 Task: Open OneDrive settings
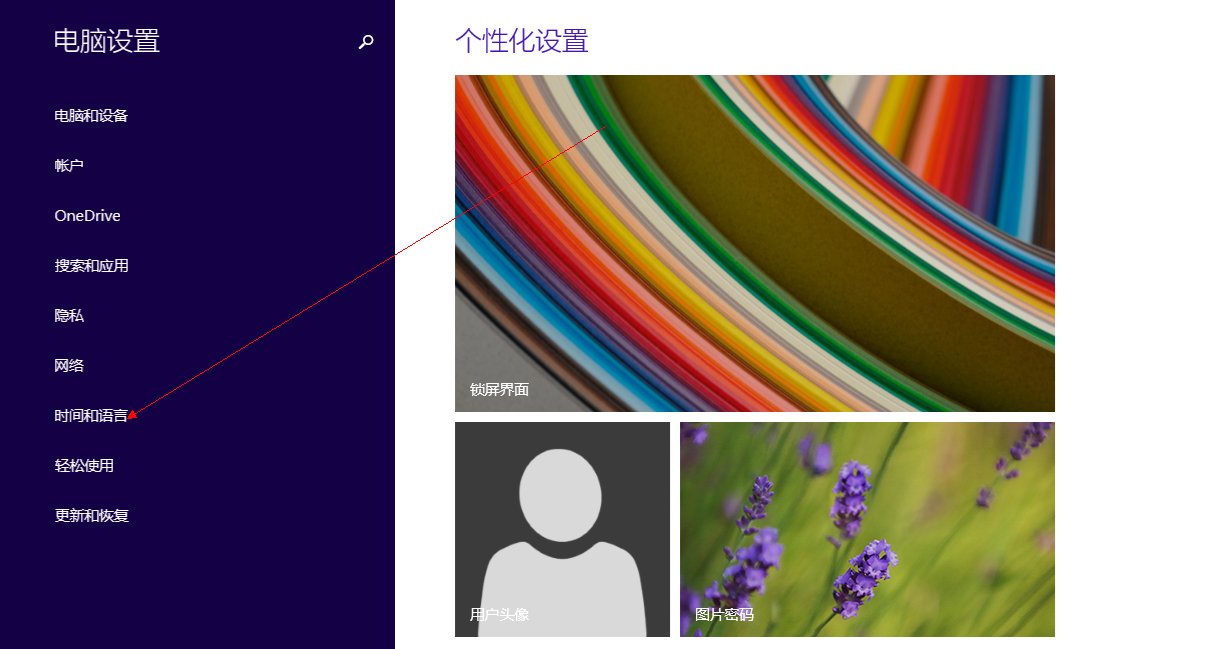(x=88, y=215)
